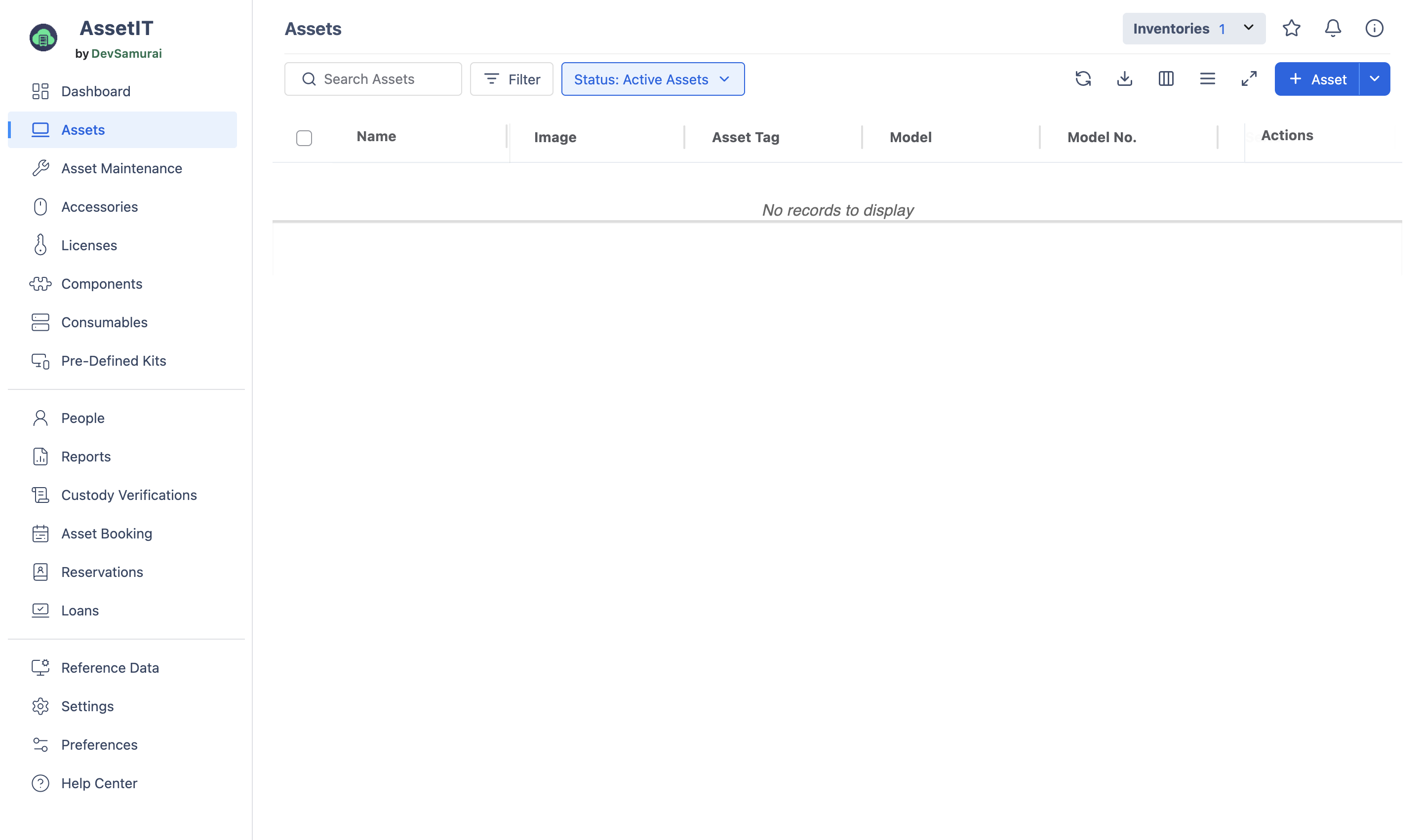Click the Reports document icon

click(40, 456)
